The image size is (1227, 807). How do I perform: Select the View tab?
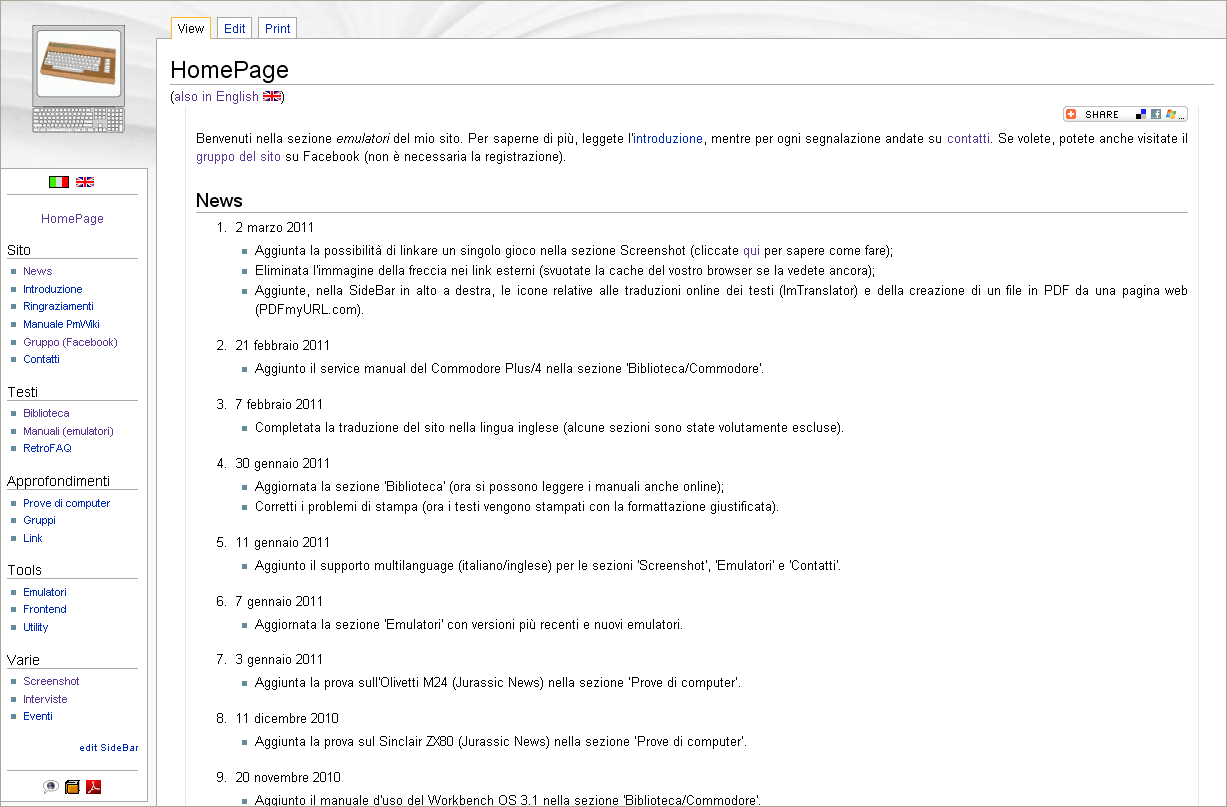pos(191,28)
